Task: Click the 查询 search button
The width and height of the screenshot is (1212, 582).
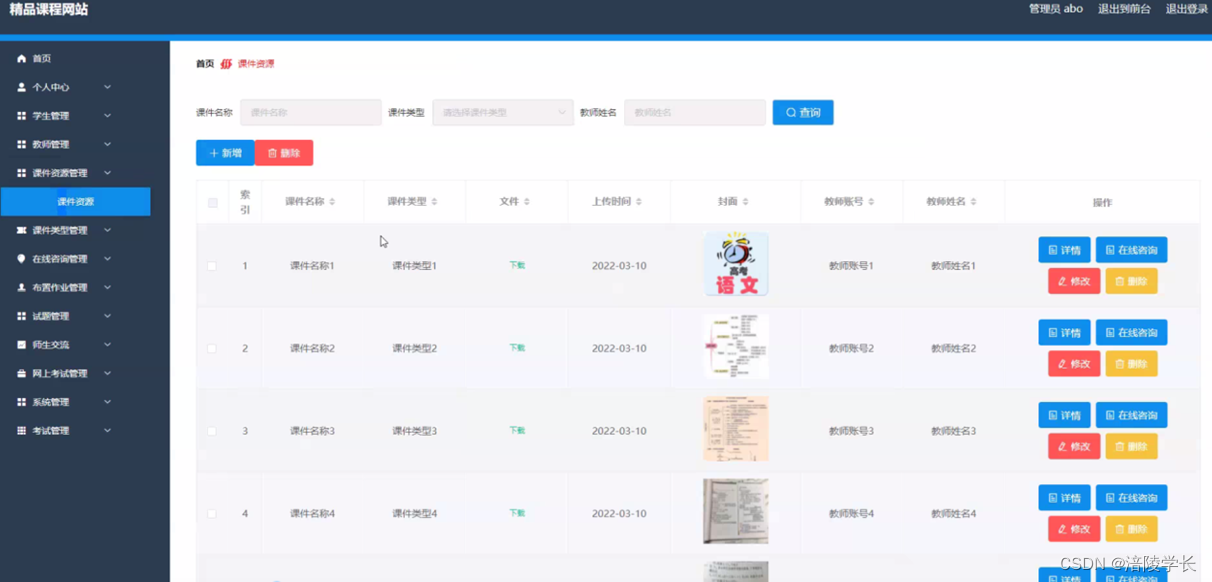Action: click(803, 113)
